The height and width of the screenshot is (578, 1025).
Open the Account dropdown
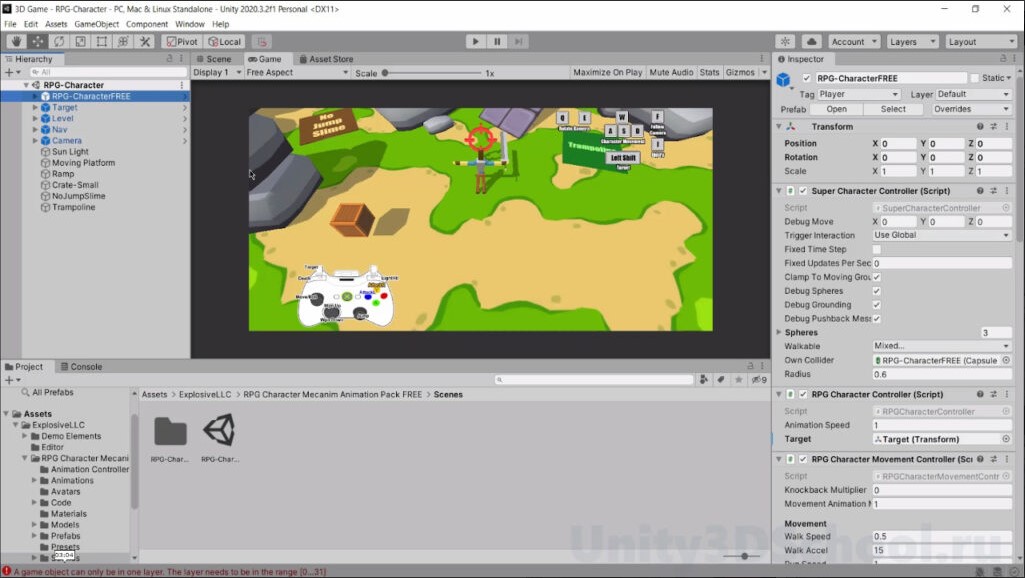pos(854,41)
